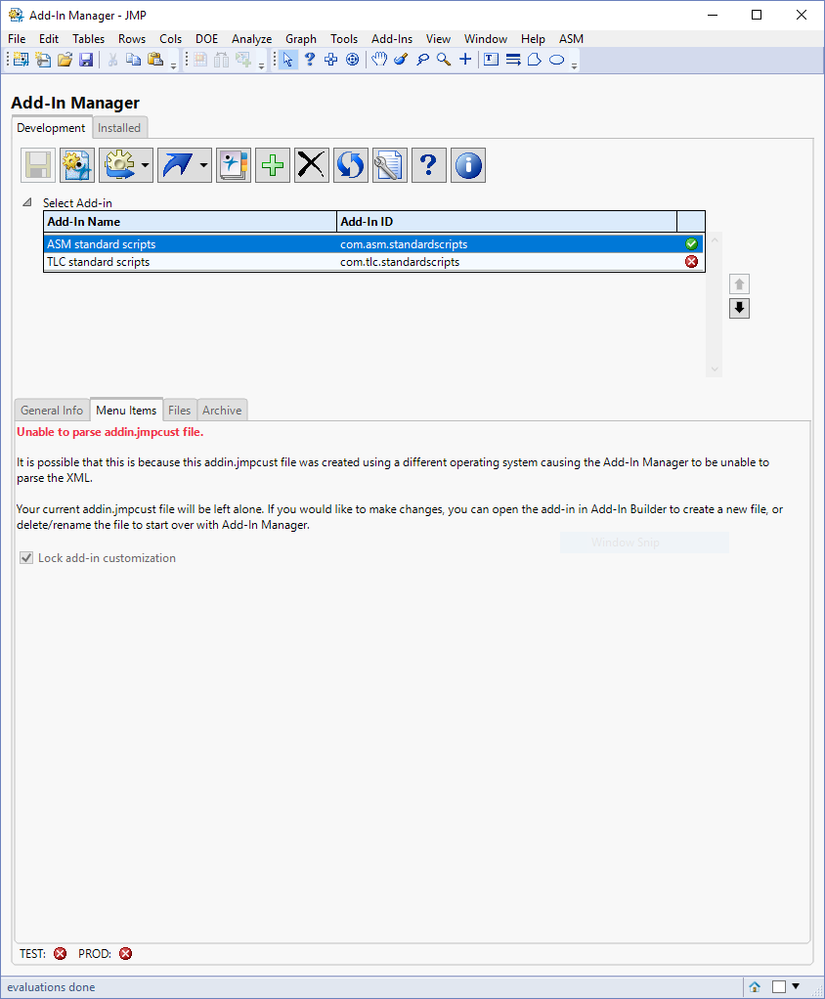The image size is (825, 999).
Task: Click add-in list scrollbar down arrow
Action: (714, 370)
